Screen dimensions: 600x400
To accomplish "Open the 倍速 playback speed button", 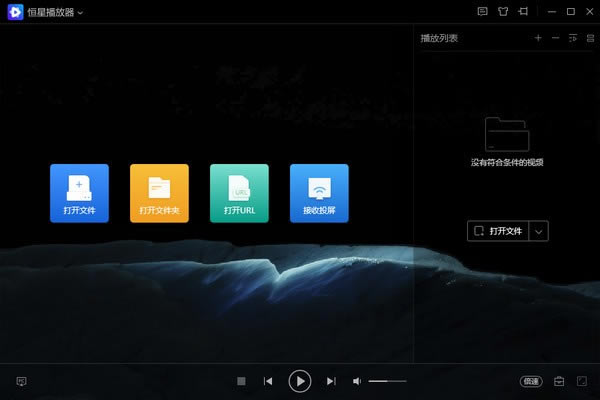I will tap(530, 381).
